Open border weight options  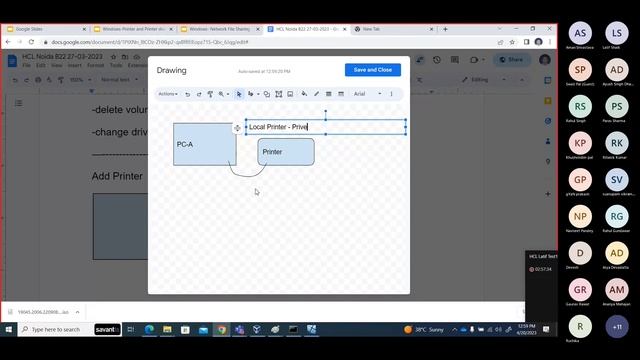[x=329, y=94]
